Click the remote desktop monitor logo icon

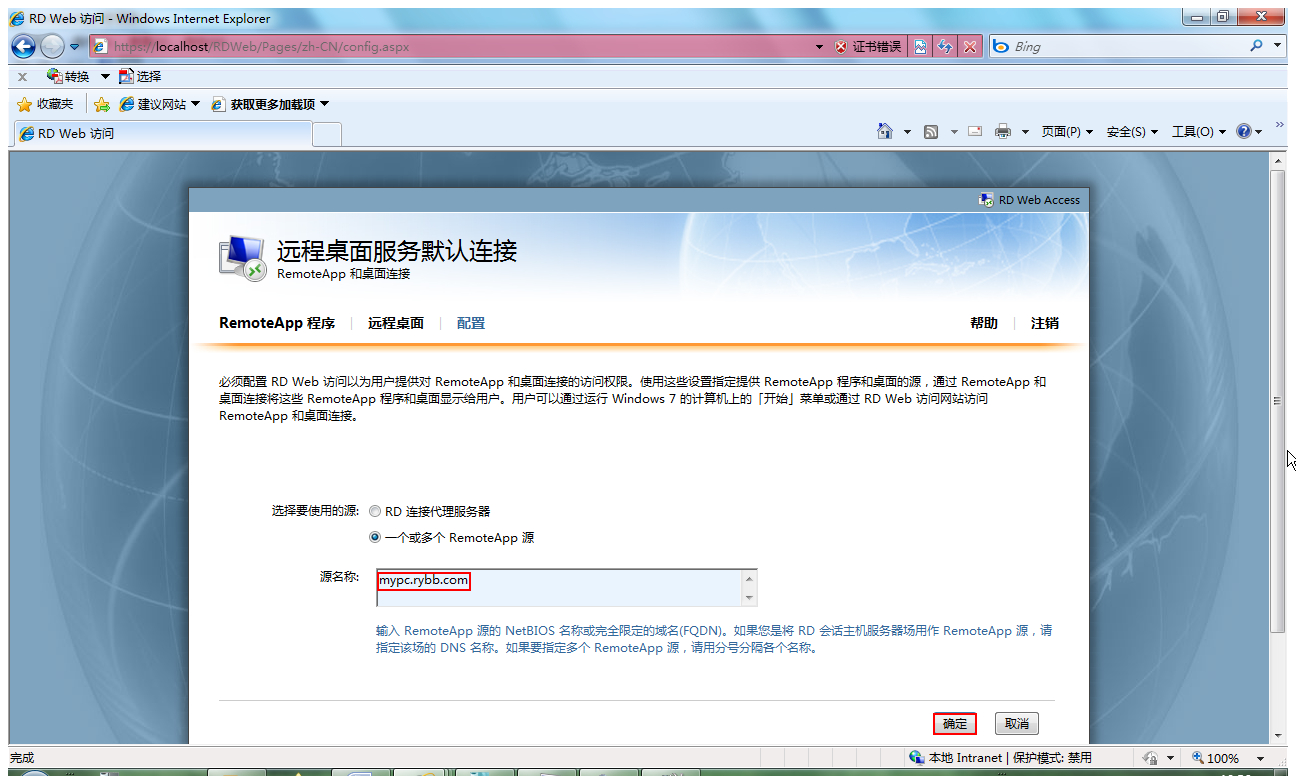click(243, 260)
